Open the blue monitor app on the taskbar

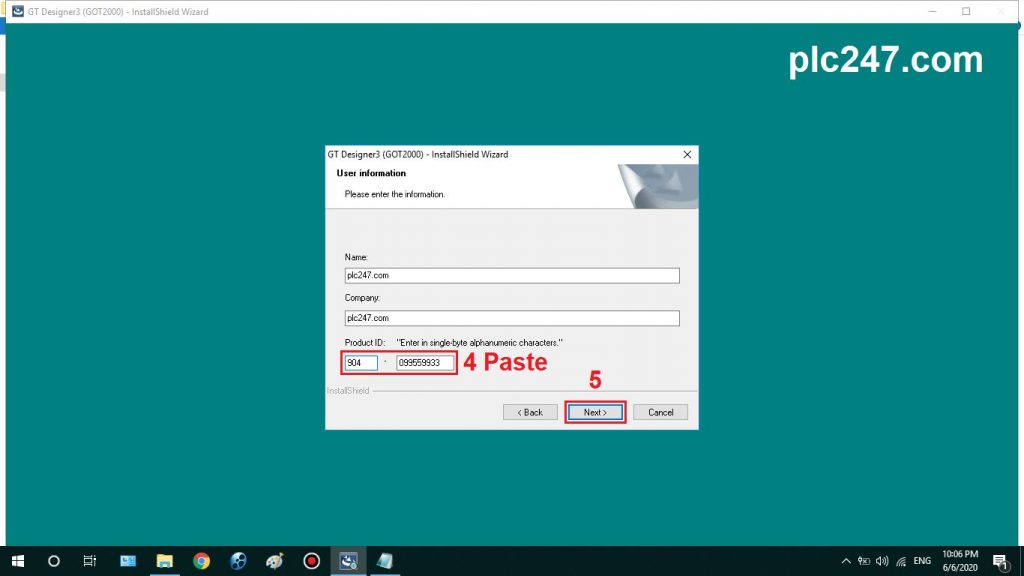(127, 561)
